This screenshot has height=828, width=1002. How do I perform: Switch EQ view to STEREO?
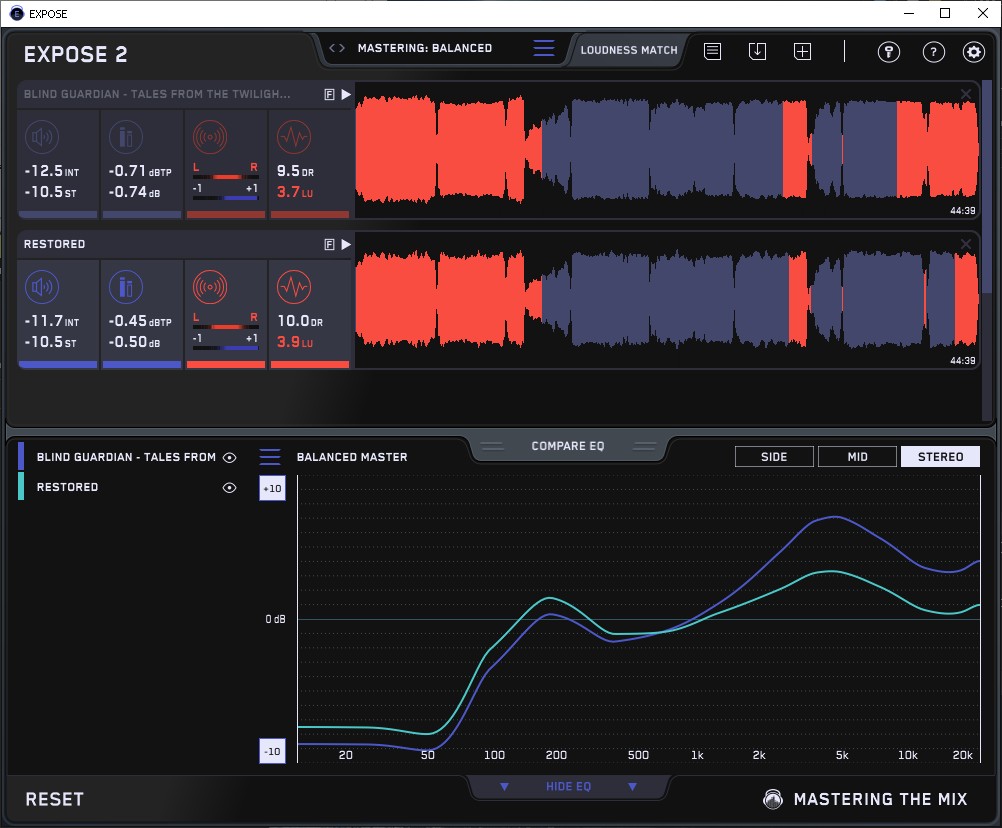(940, 457)
